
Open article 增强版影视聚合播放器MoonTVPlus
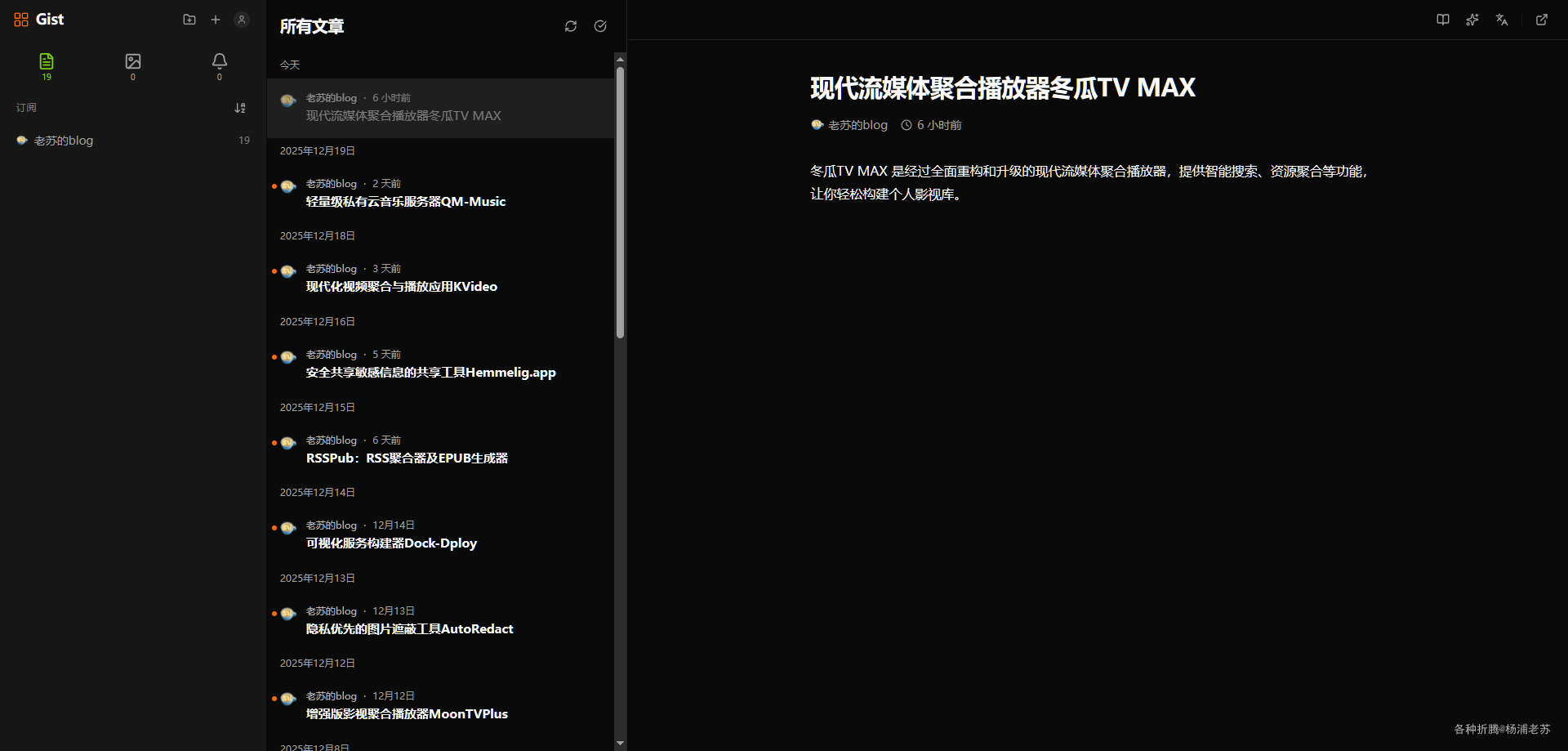(x=441, y=706)
